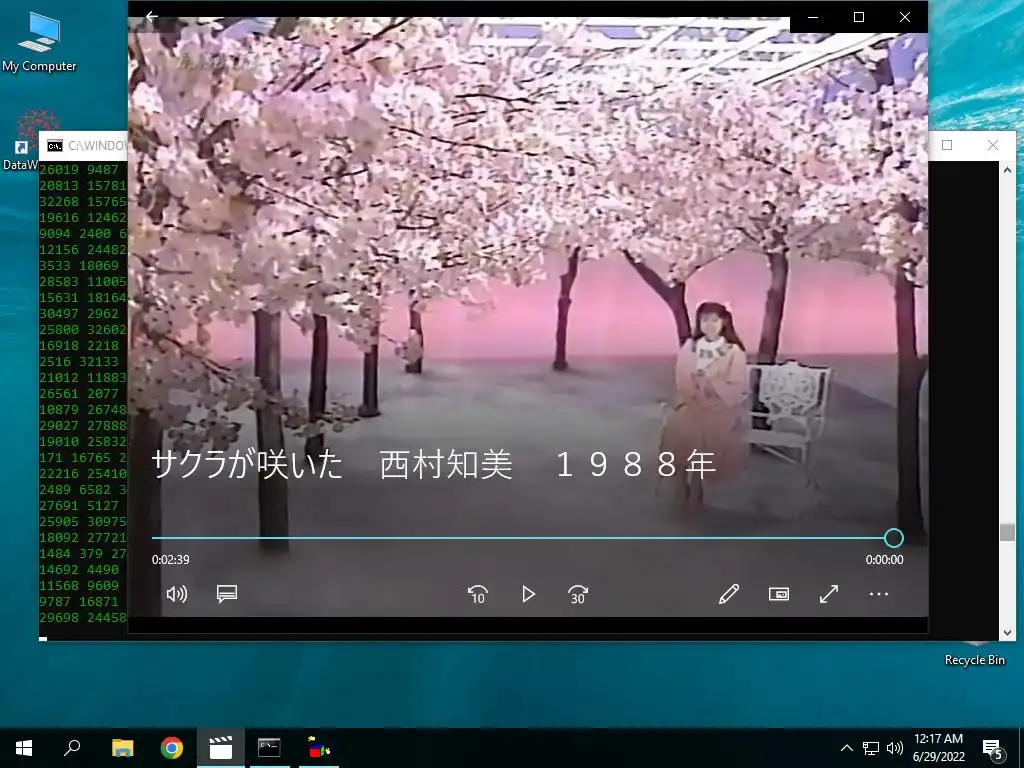The height and width of the screenshot is (768, 1024).
Task: Open the volume control in the player
Action: [x=176, y=594]
